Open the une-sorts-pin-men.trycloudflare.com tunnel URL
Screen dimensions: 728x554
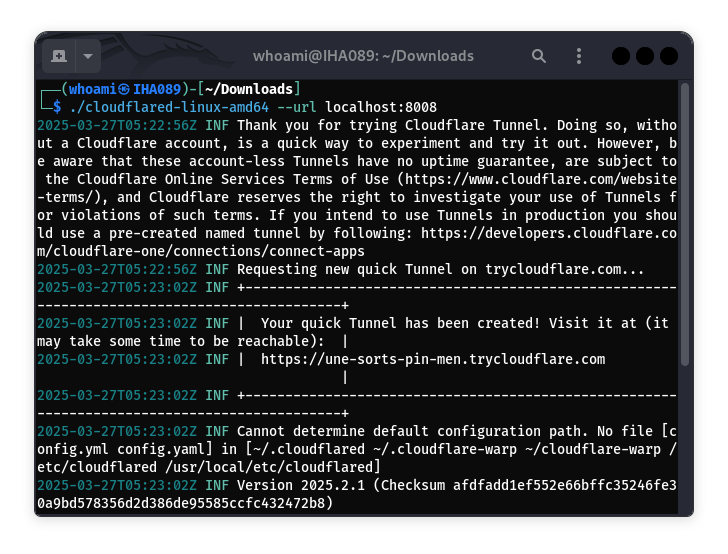click(x=433, y=359)
